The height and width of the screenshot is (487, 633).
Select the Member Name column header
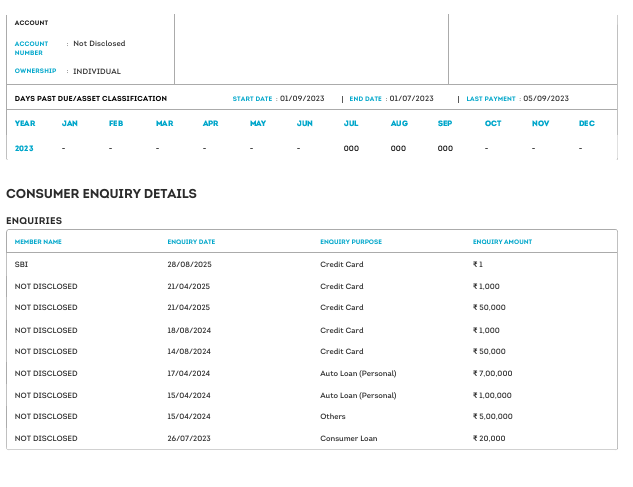coord(38,242)
